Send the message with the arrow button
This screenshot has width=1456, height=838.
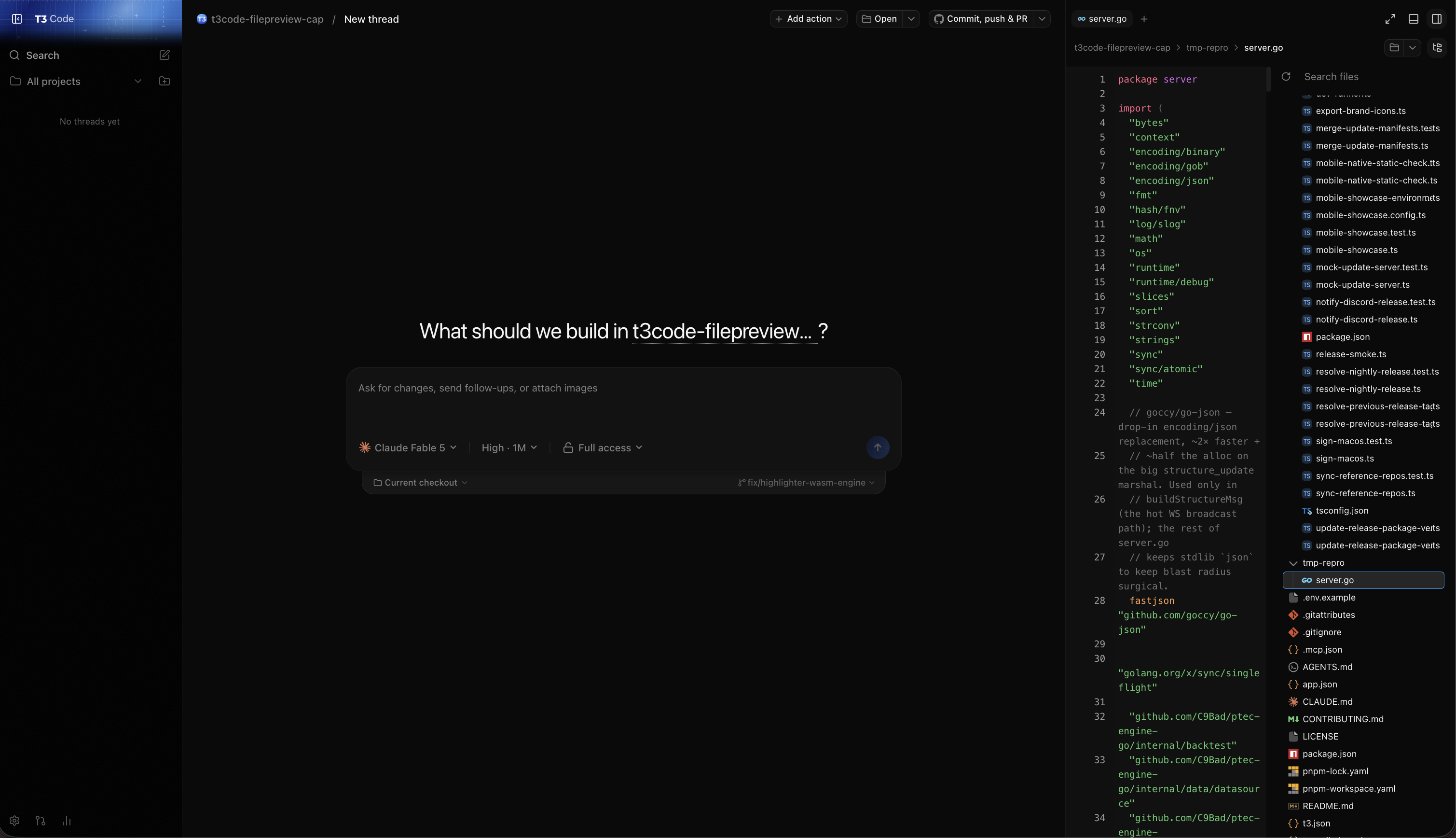[878, 447]
